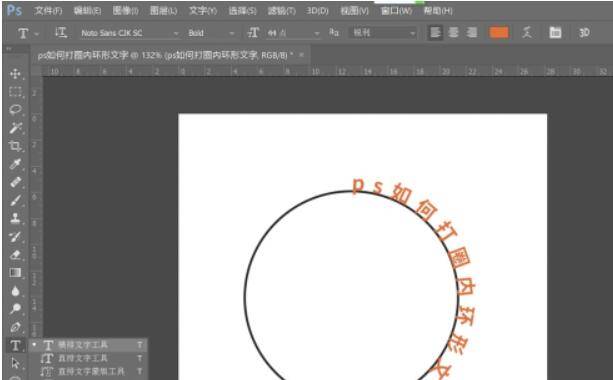
Task: Select the Move tool
Action: coord(15,73)
